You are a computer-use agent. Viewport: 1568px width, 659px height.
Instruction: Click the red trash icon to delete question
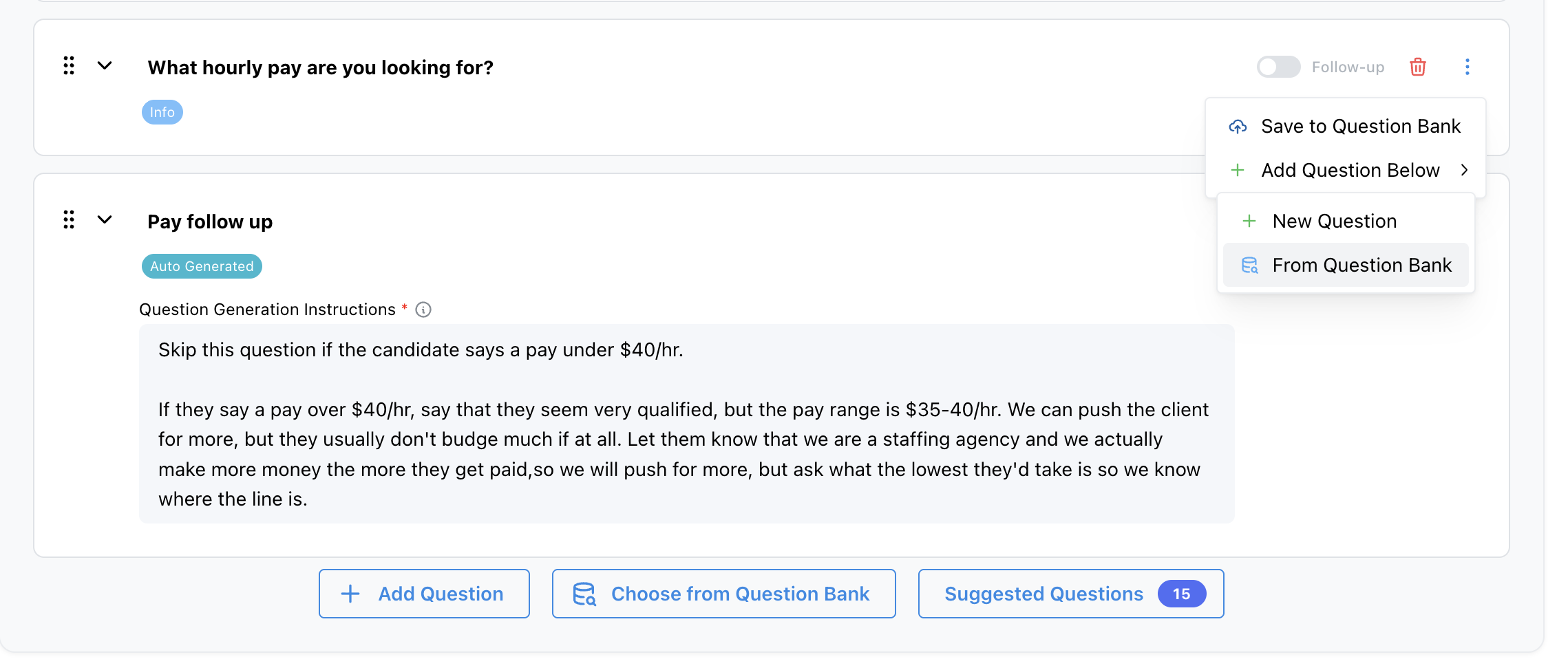pyautogui.click(x=1418, y=67)
